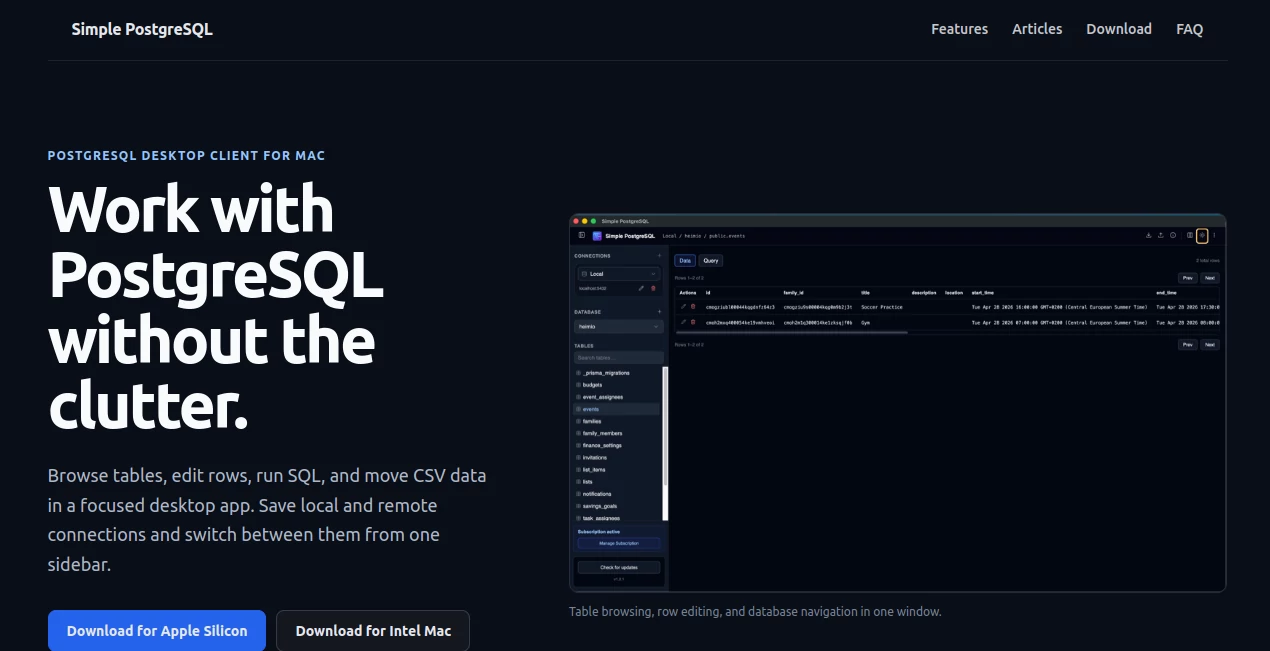Image resolution: width=1270 pixels, height=651 pixels.
Task: Click the clock history icon in preview toolbar
Action: tap(1173, 235)
